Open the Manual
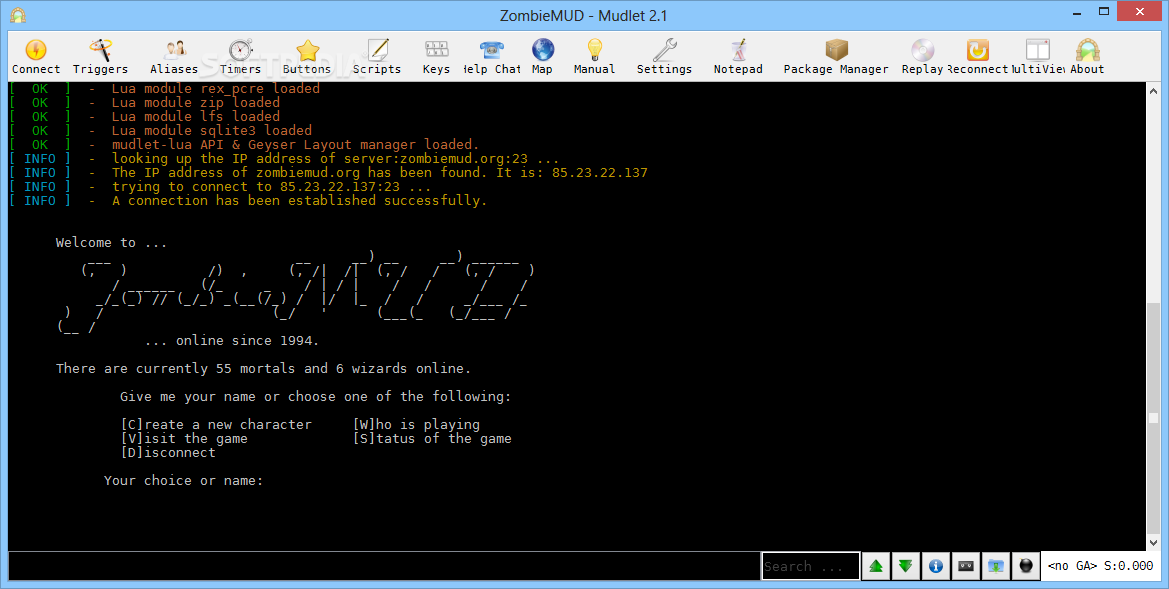1169x589 pixels. pyautogui.click(x=594, y=57)
